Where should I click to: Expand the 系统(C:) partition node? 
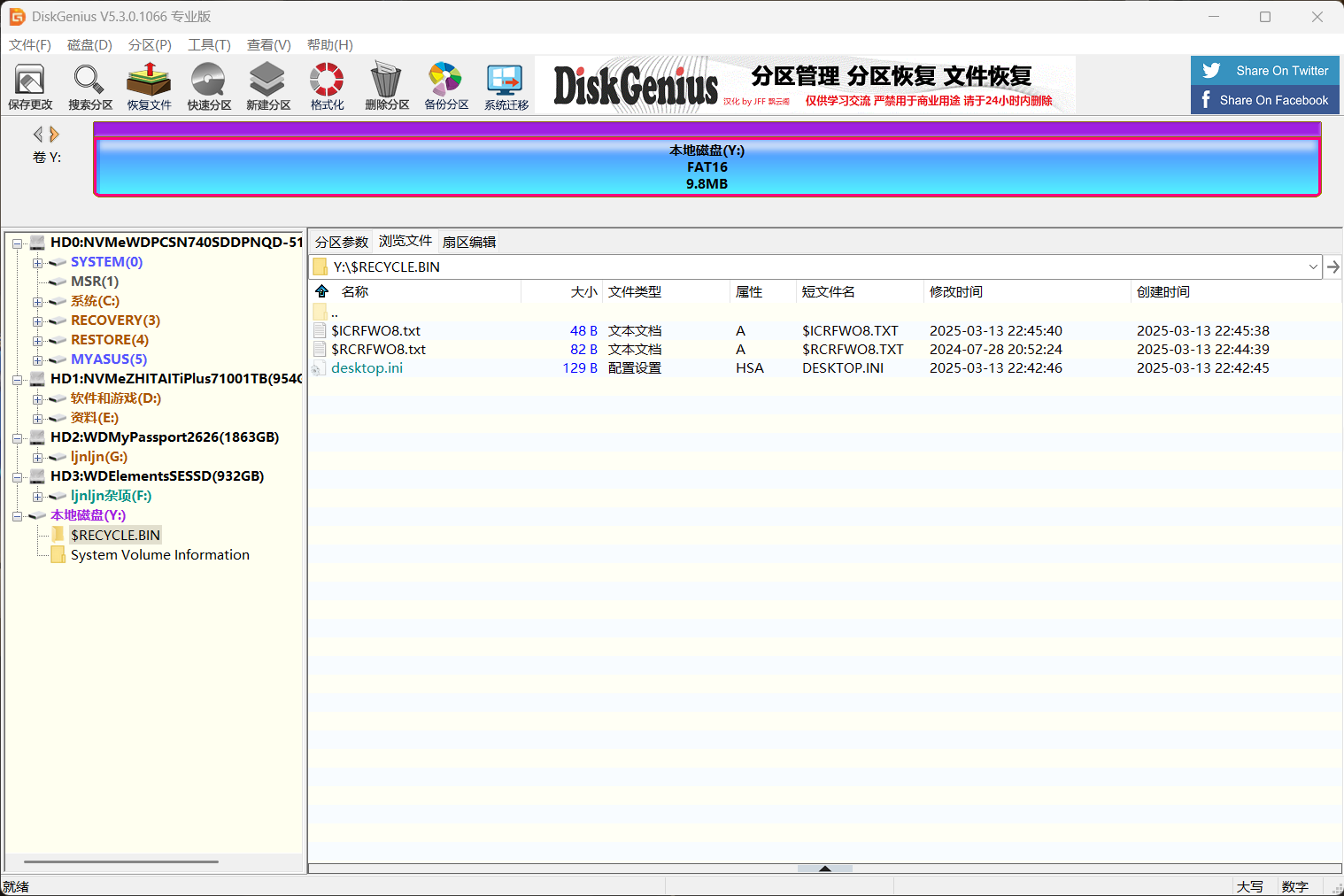coord(37,302)
